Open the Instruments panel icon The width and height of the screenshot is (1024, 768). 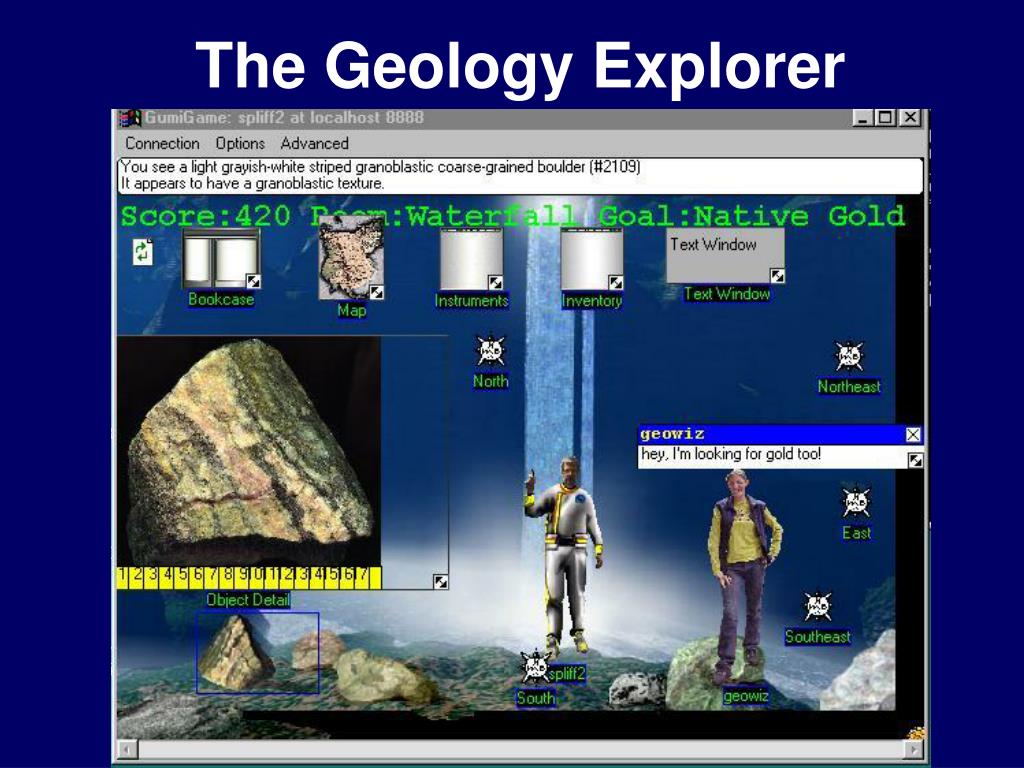pyautogui.click(x=472, y=259)
